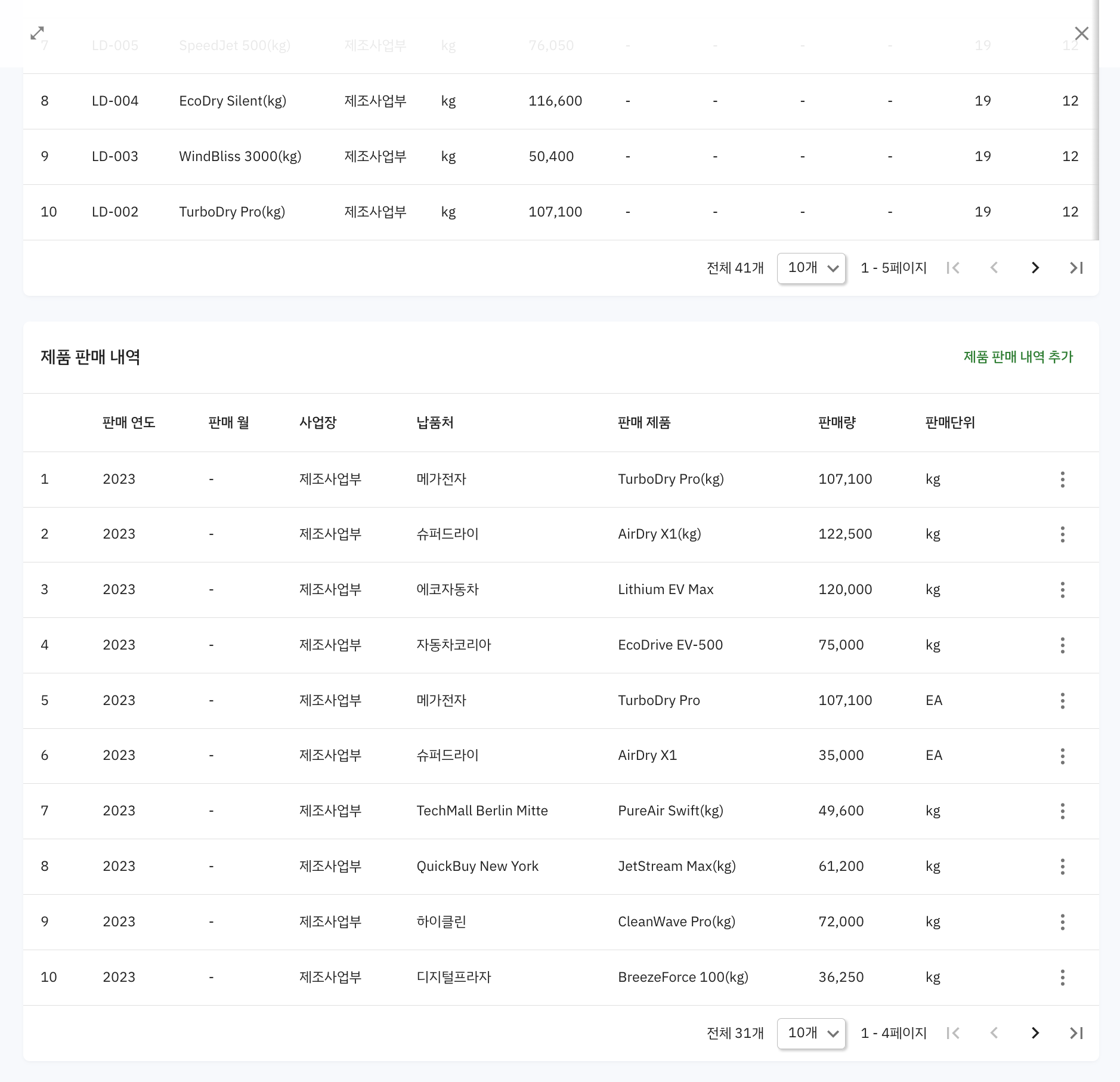Click the BreezeForce 100(kg) product cell
The image size is (1120, 1082).
683,977
